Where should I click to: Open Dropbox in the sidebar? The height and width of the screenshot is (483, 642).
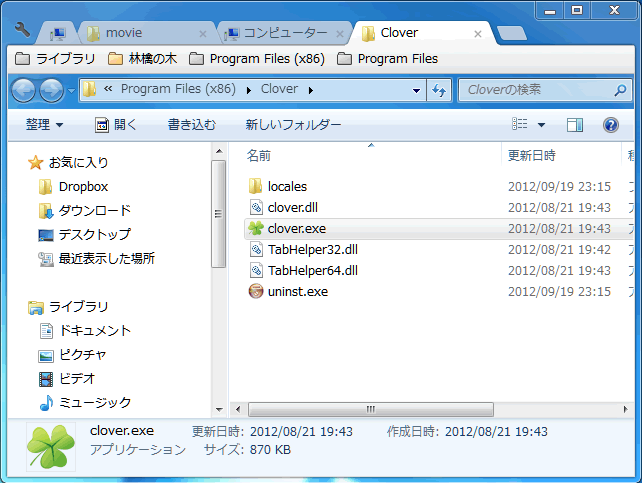click(74, 187)
